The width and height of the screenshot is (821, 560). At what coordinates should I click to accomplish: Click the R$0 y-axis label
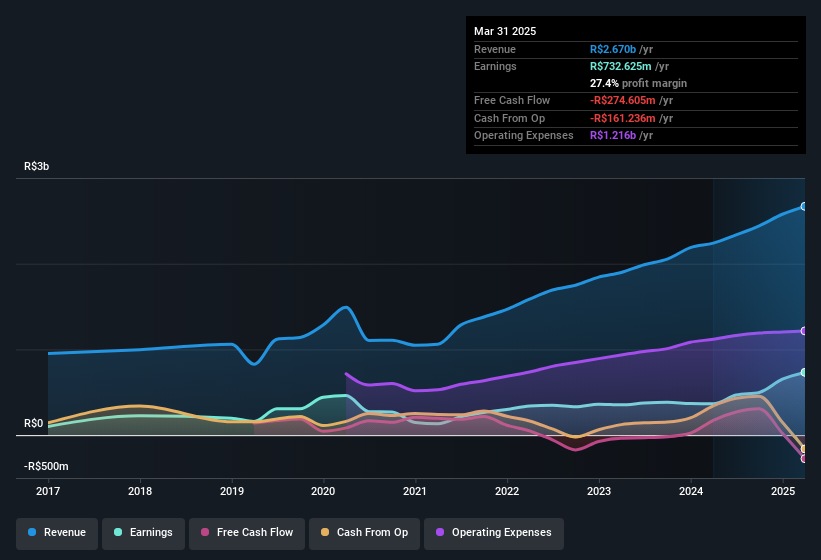pyautogui.click(x=34, y=423)
